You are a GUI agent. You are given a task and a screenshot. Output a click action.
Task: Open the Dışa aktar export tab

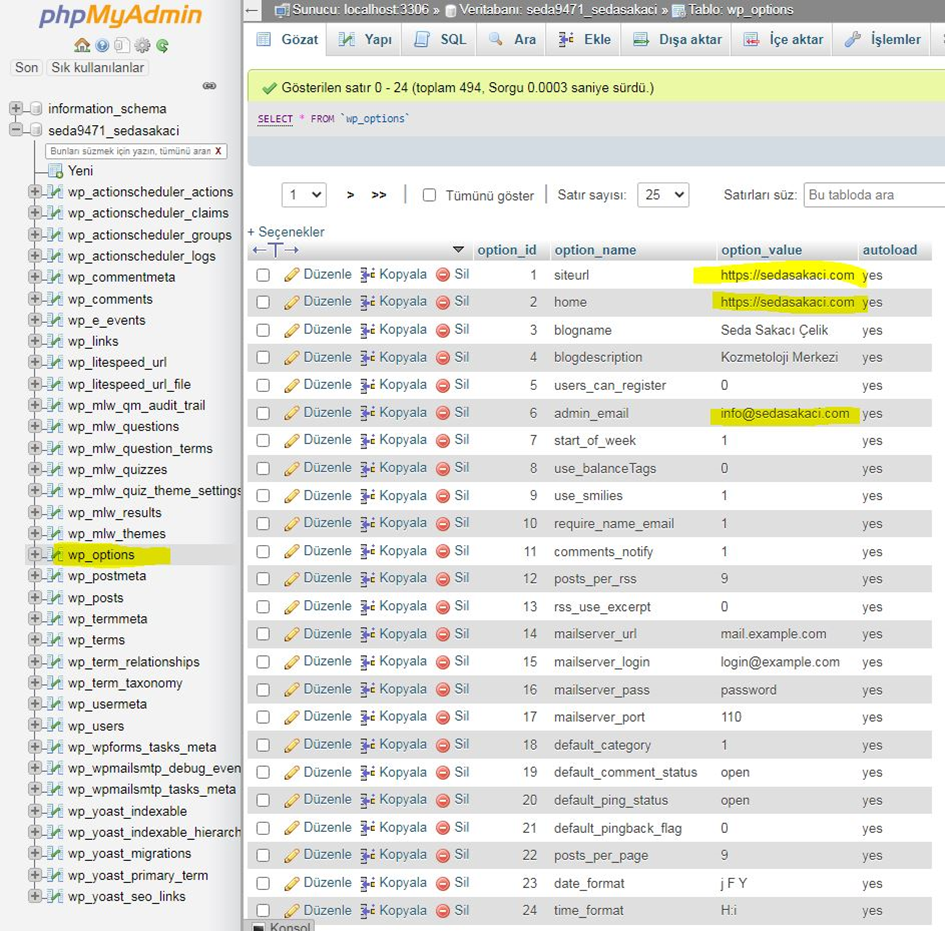(677, 40)
